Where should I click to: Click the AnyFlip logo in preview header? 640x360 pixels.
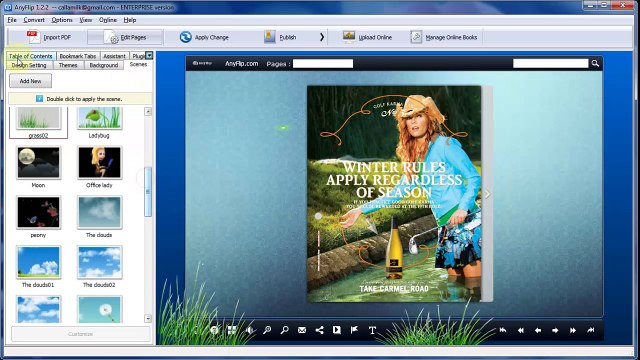[202, 63]
